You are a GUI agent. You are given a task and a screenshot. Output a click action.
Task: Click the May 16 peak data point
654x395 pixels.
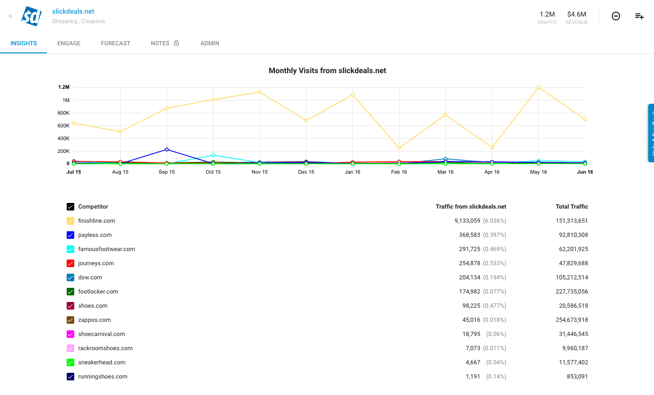538,87
